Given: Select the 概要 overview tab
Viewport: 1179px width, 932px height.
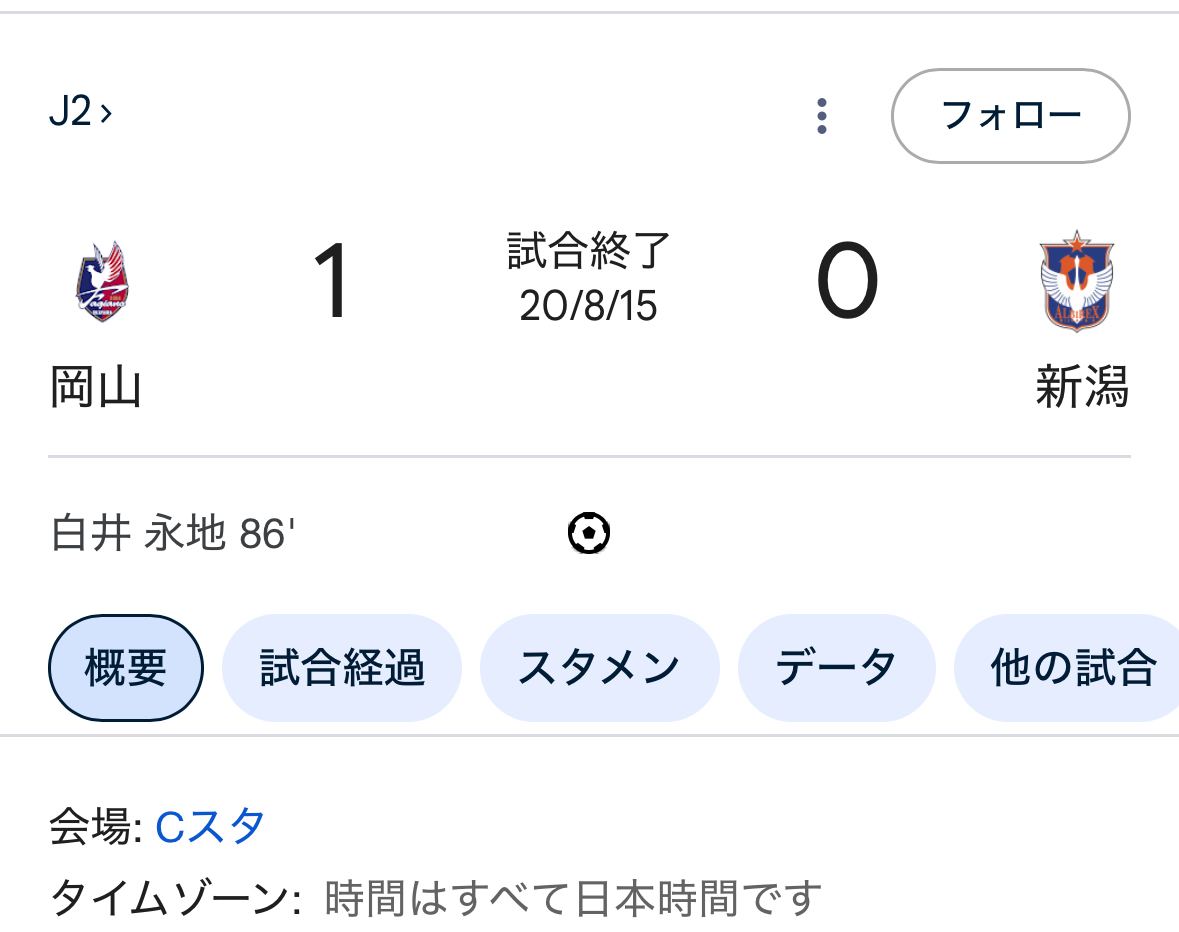Looking at the screenshot, I should click(x=126, y=668).
